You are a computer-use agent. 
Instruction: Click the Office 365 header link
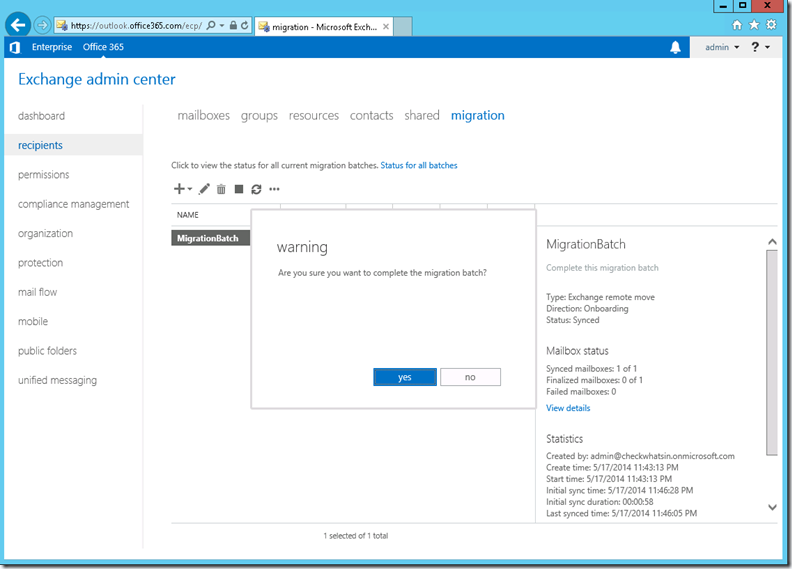tap(103, 47)
